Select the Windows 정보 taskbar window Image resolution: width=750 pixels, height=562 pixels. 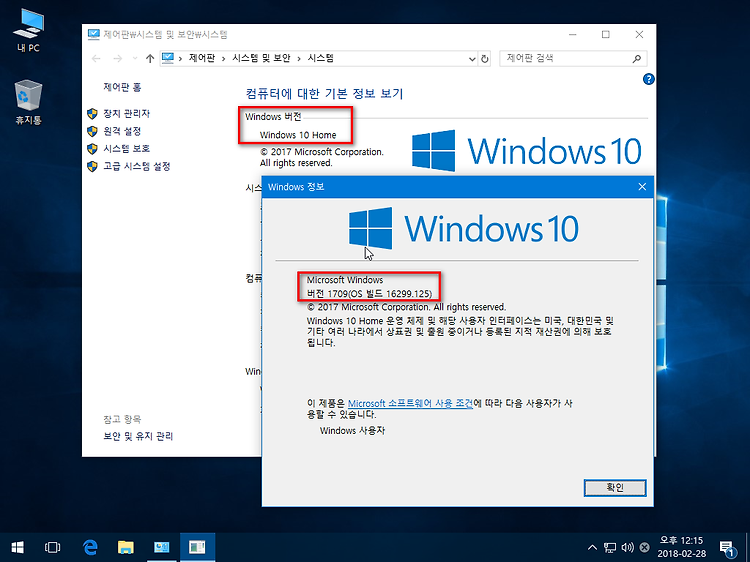coord(197,547)
